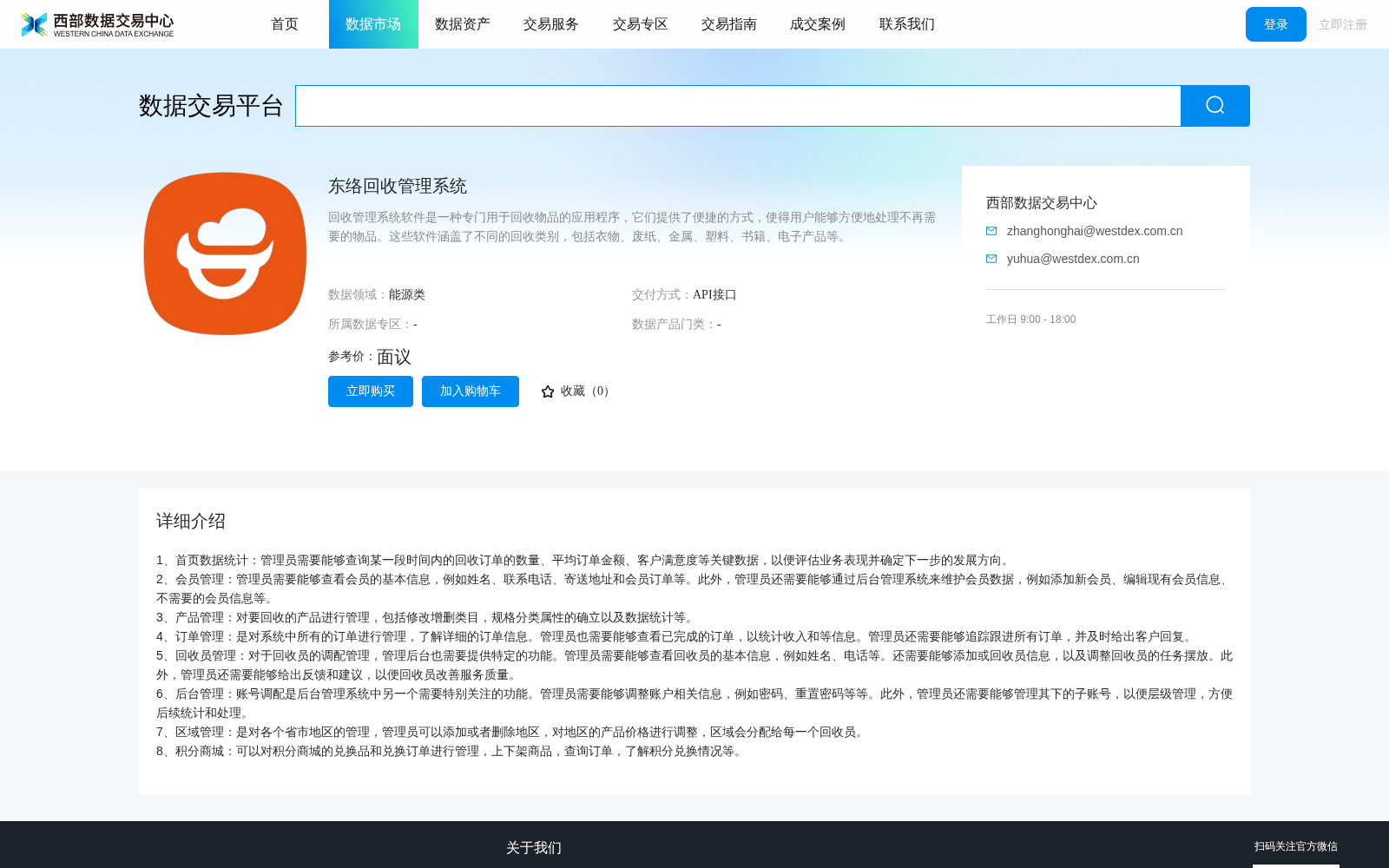Click line 3 about 产品管理

427,618
